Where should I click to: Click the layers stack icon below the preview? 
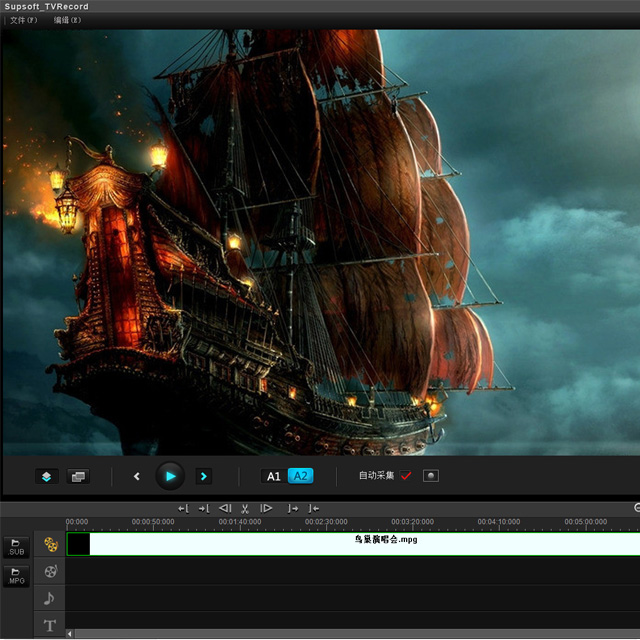[47, 476]
